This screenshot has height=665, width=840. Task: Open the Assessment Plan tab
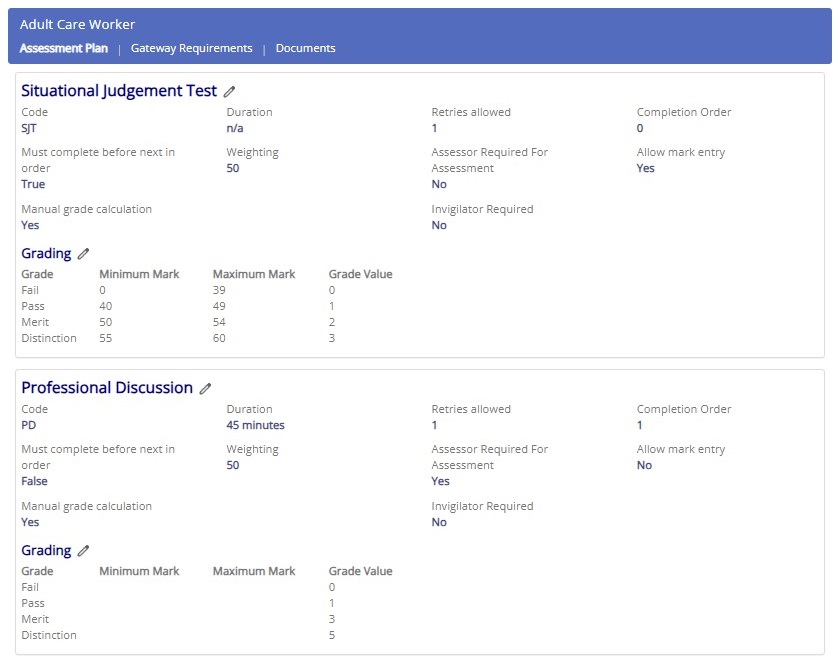click(x=64, y=48)
